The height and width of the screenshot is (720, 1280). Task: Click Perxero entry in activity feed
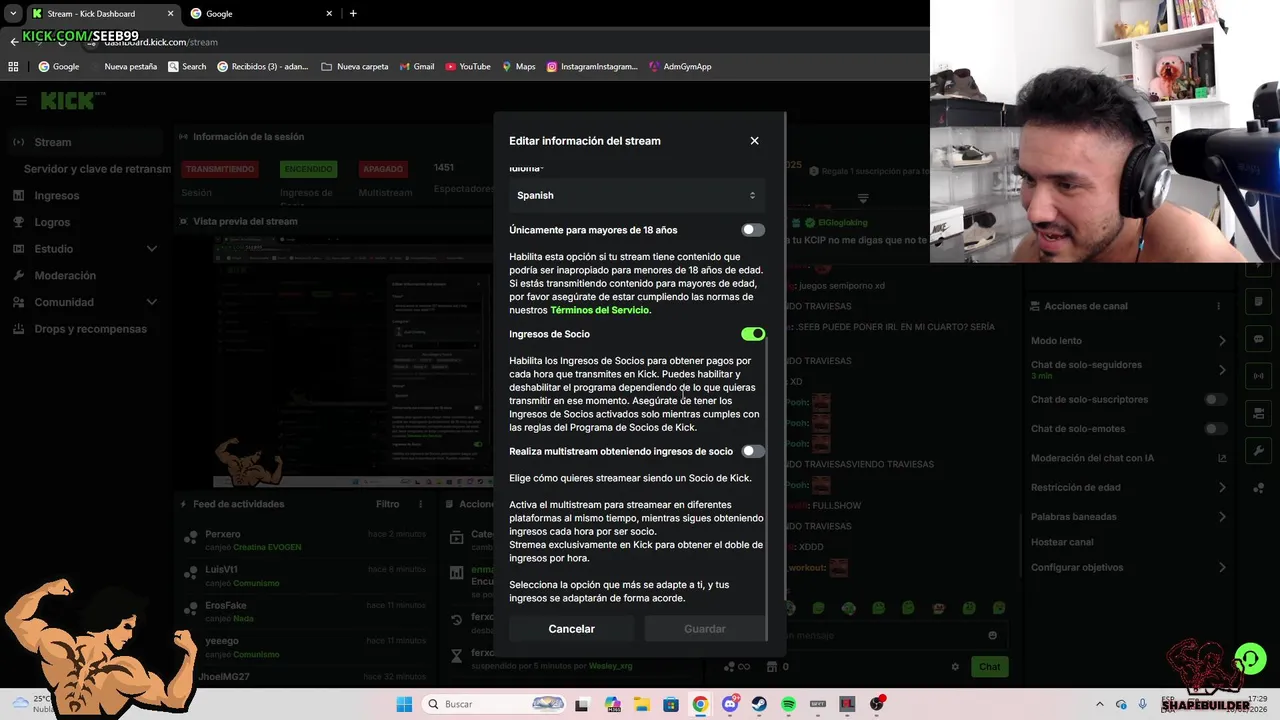pos(305,540)
